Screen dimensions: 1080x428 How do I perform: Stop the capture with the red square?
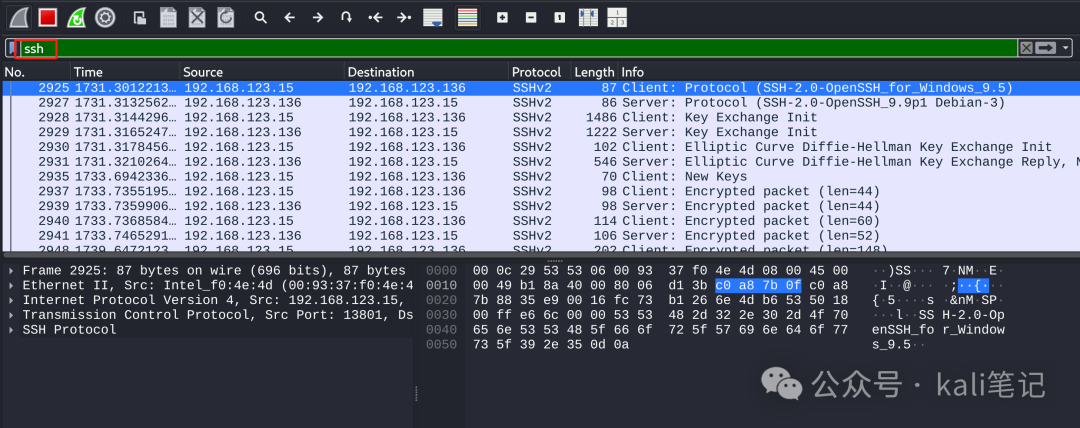[x=48, y=17]
